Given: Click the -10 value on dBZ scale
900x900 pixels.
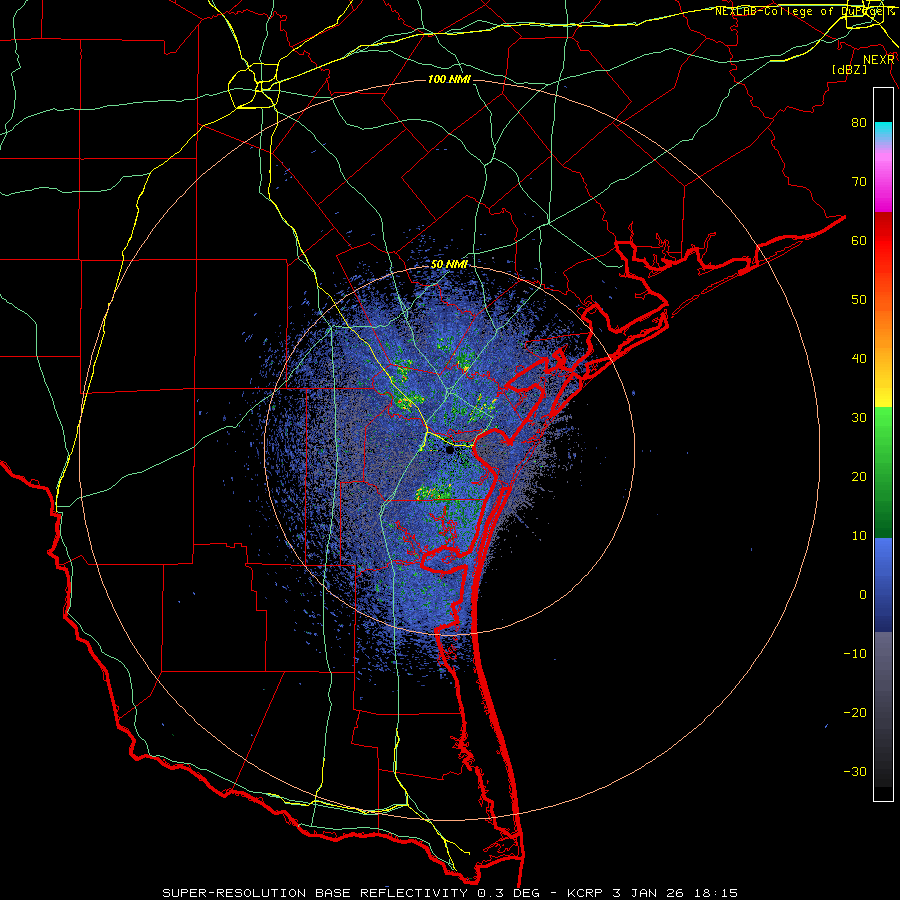Looking at the screenshot, I should click(855, 653).
